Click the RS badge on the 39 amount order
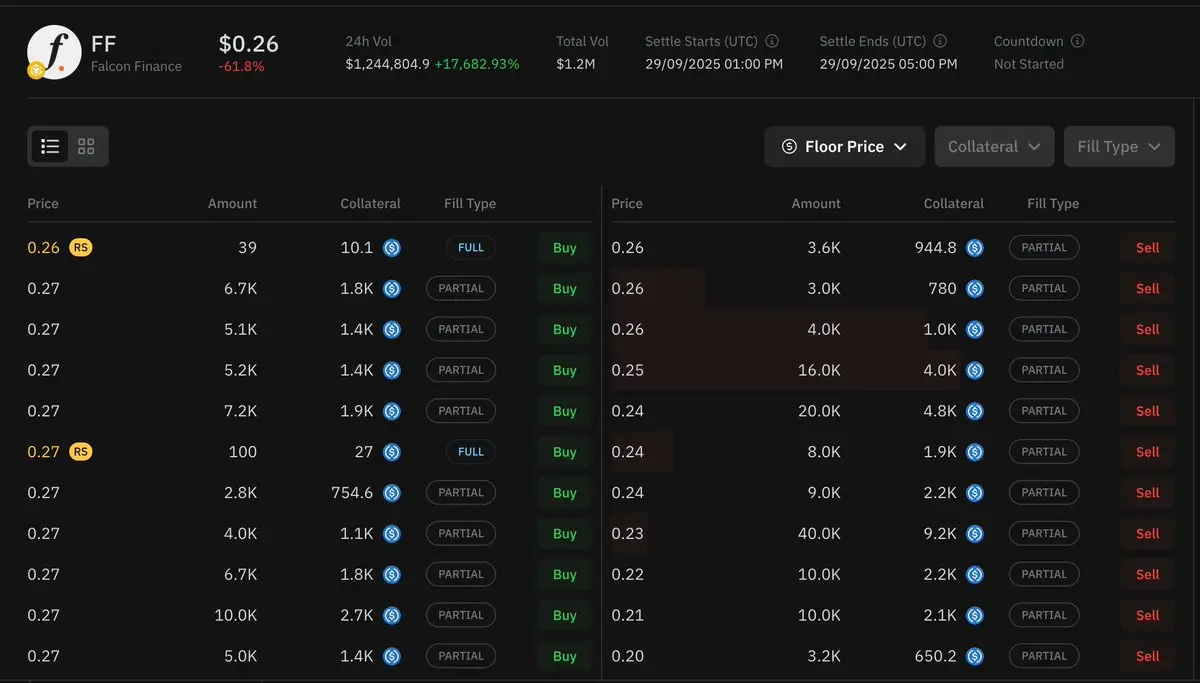This screenshot has width=1200, height=683. point(81,247)
